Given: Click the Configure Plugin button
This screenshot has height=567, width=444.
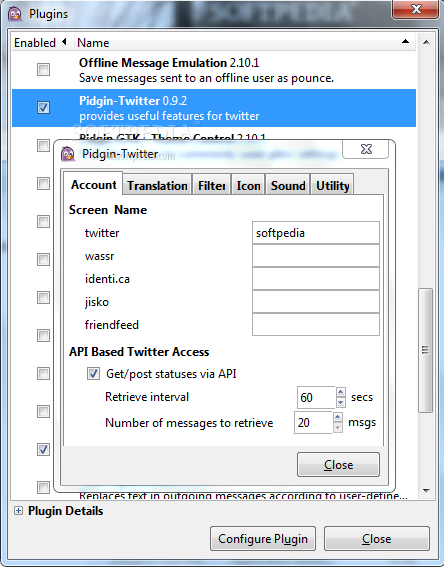Looking at the screenshot, I should (x=263, y=539).
